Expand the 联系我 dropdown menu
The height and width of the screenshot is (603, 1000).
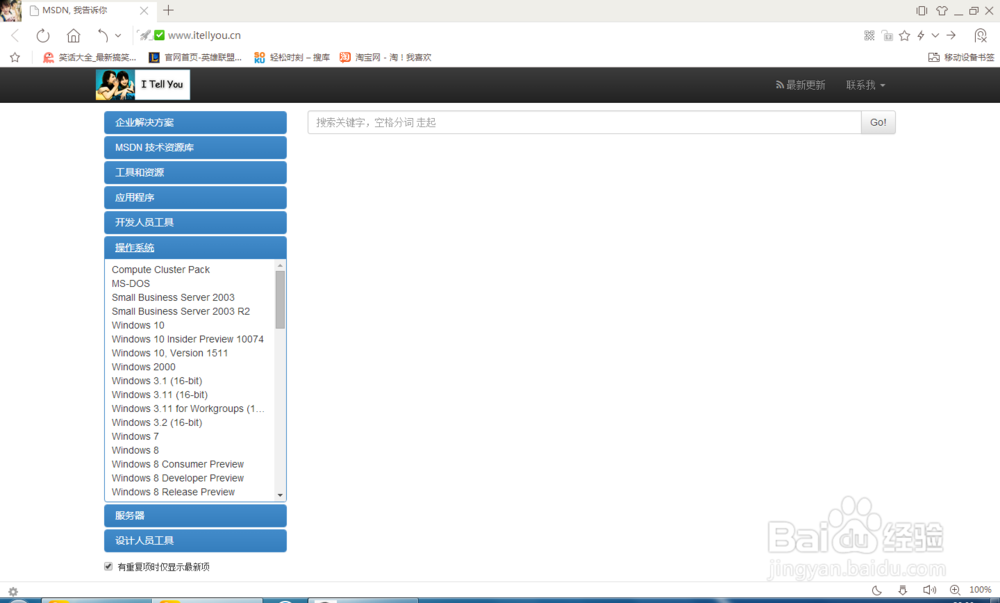(x=865, y=85)
